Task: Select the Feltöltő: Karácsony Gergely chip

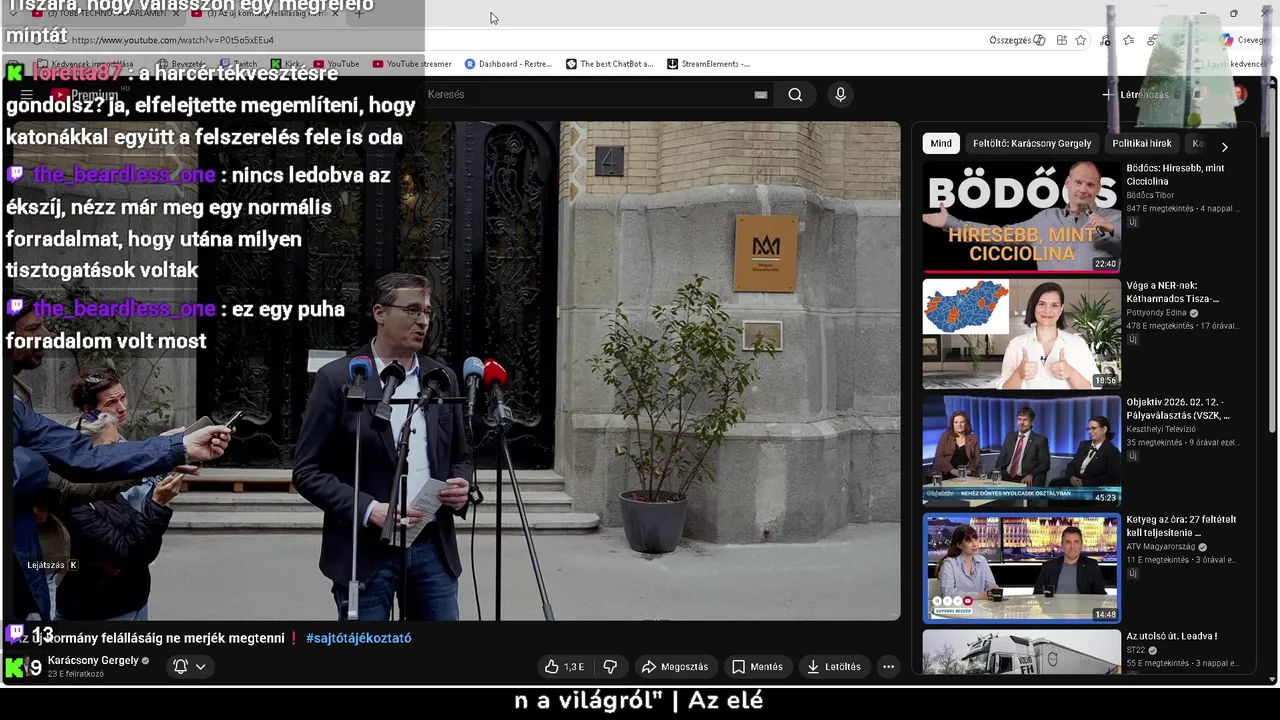Action: point(1032,143)
